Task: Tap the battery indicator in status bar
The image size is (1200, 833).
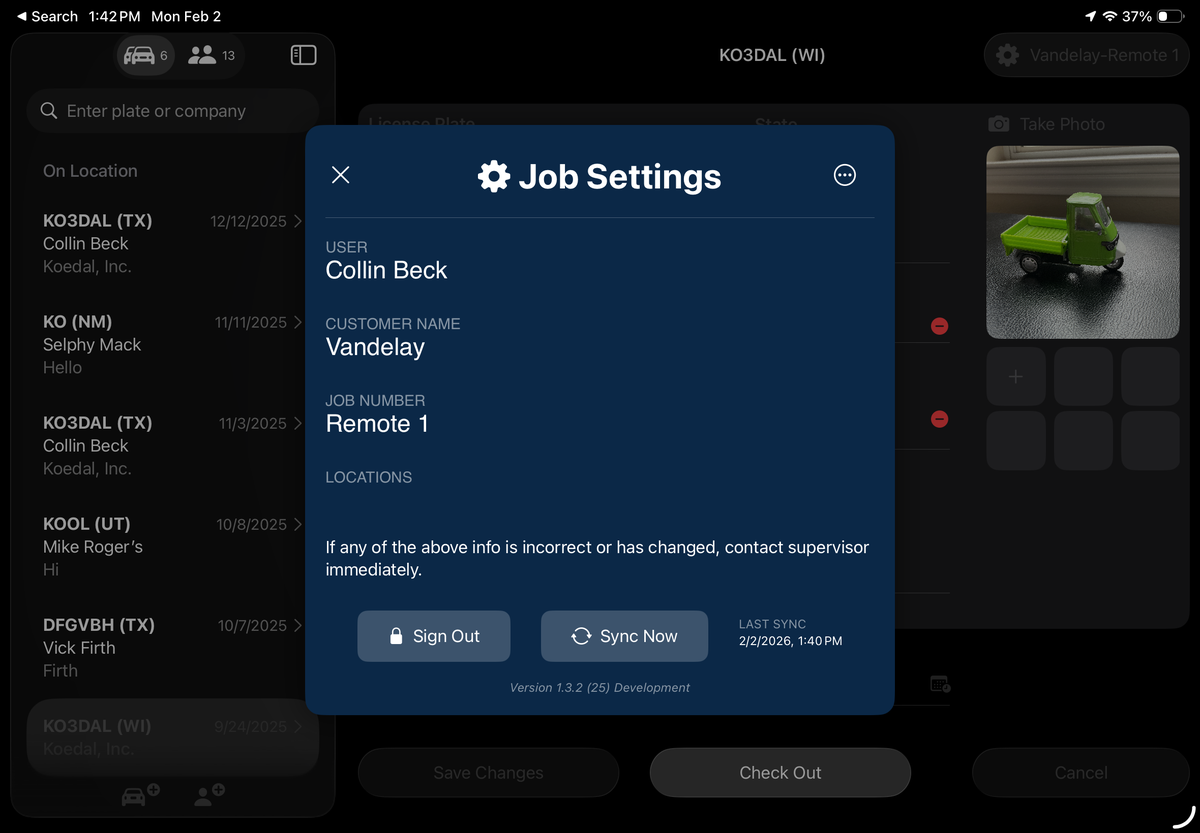Action: pyautogui.click(x=1168, y=17)
